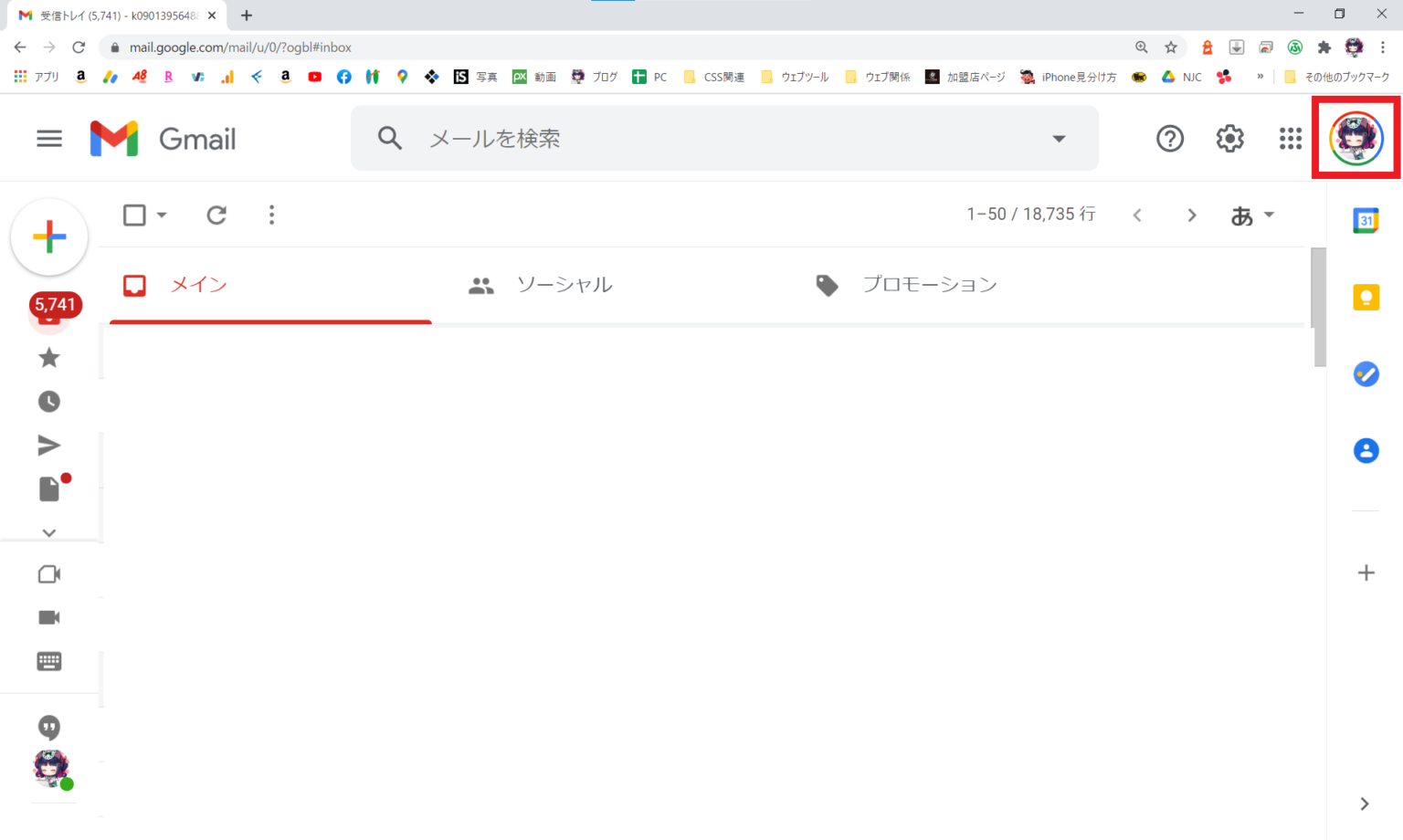The height and width of the screenshot is (840, 1403).
Task: Open Drafts document icon in sidebar
Action: 49,489
